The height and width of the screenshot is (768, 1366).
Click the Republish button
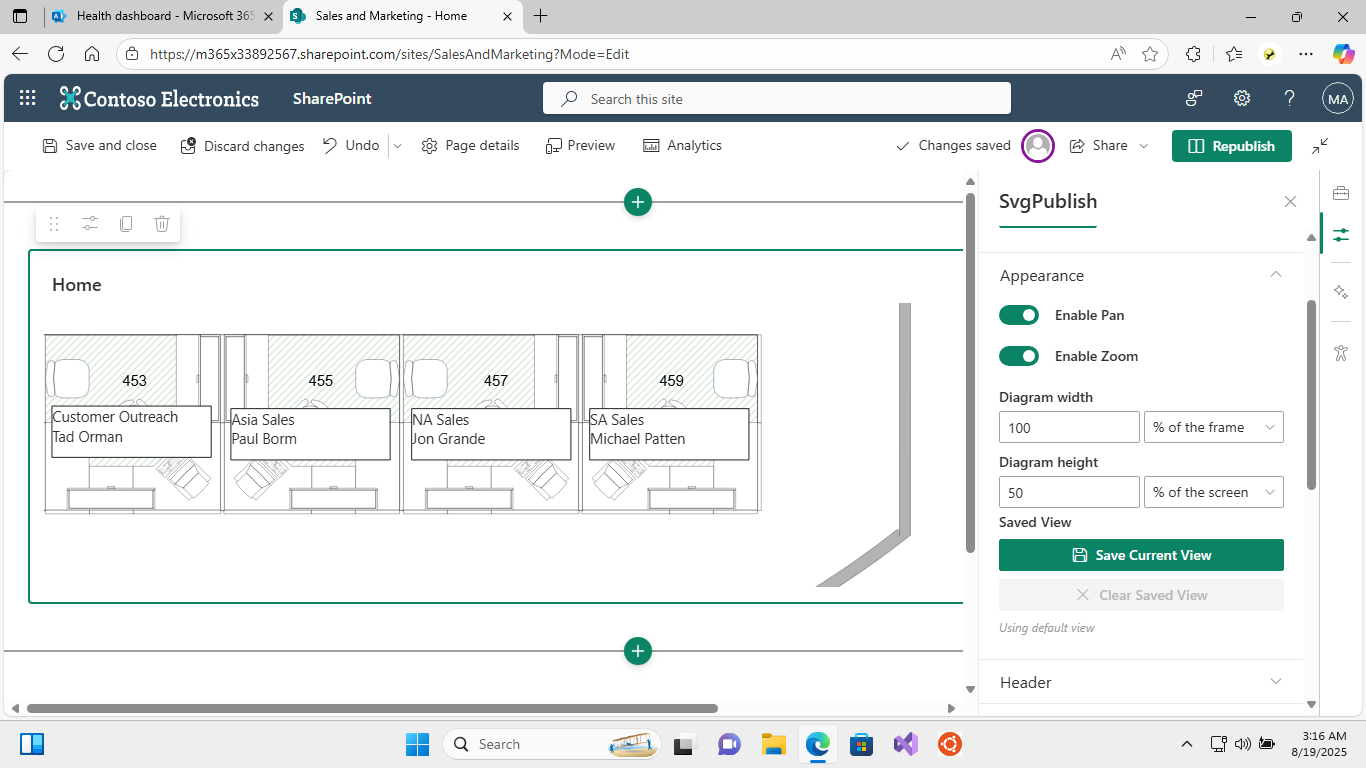(x=1232, y=146)
